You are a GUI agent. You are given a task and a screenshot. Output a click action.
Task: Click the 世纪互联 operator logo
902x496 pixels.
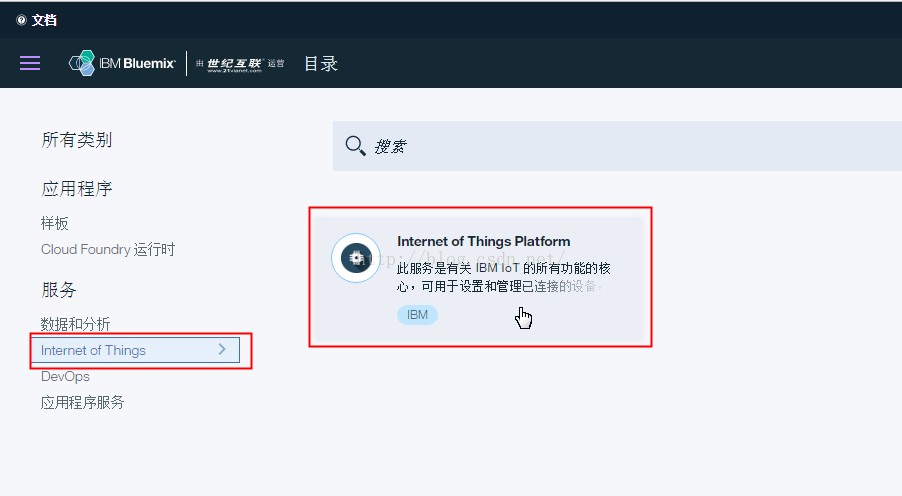coord(235,64)
